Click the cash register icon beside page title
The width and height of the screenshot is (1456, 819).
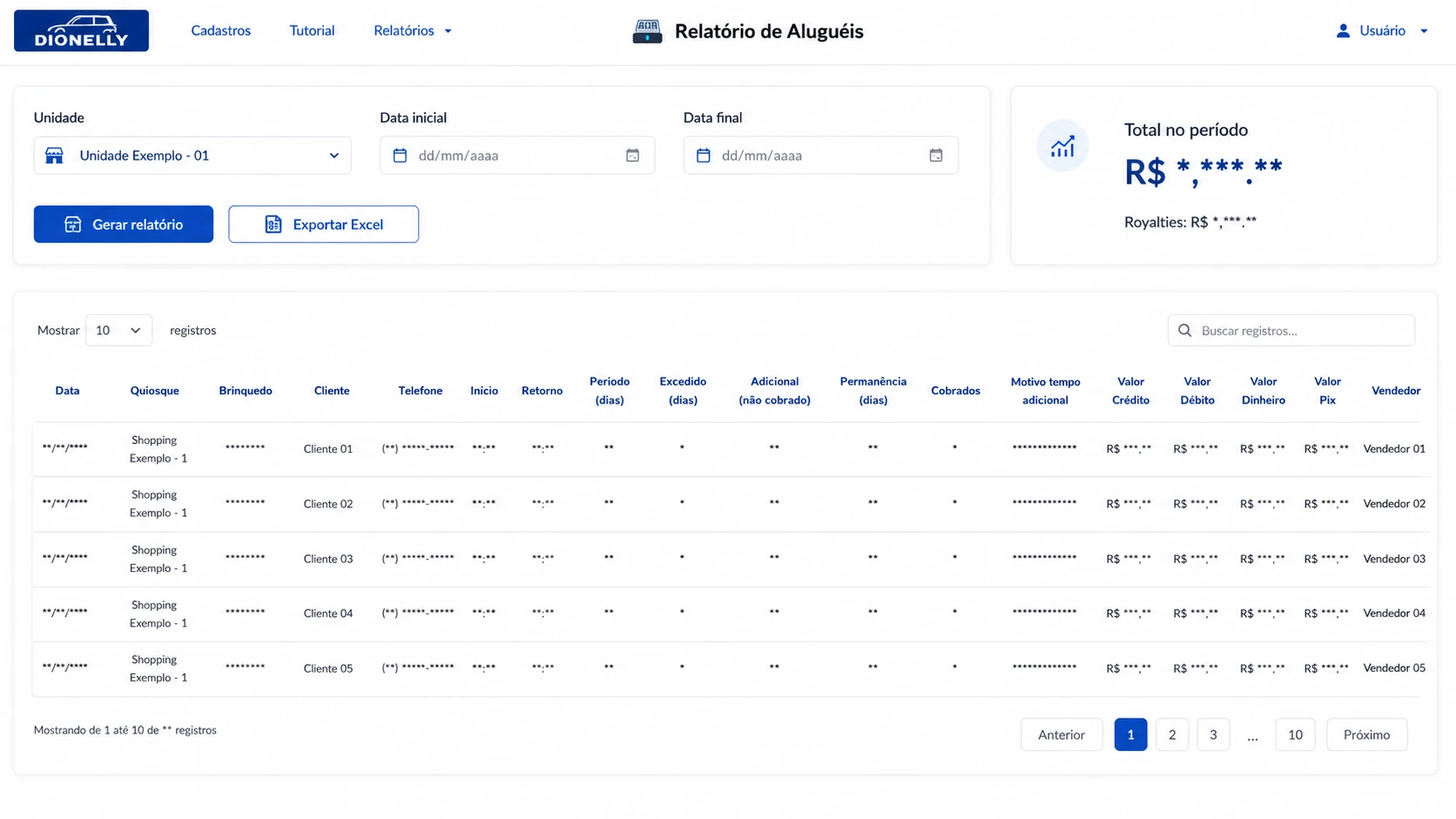(x=647, y=31)
